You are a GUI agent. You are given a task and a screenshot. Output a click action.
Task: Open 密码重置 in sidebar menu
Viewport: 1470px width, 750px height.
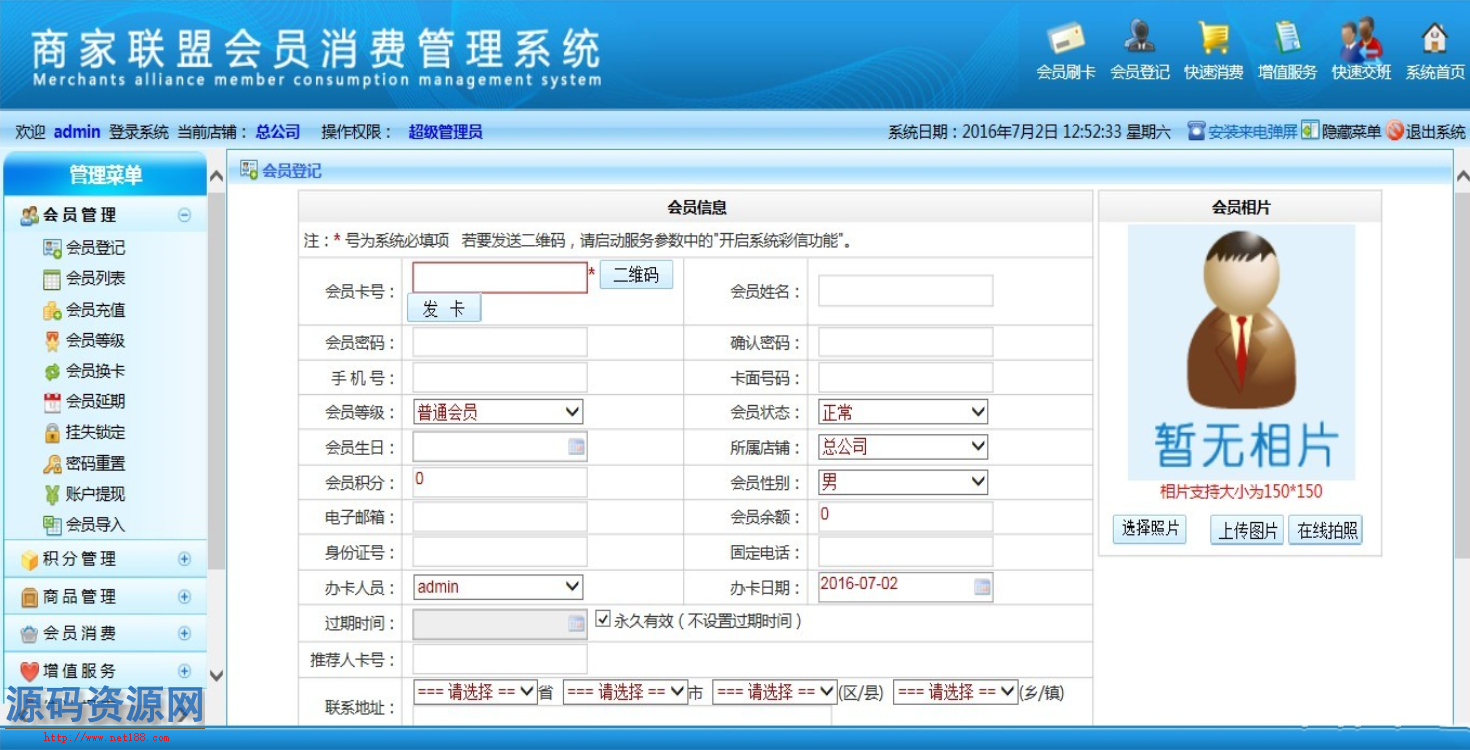[95, 463]
